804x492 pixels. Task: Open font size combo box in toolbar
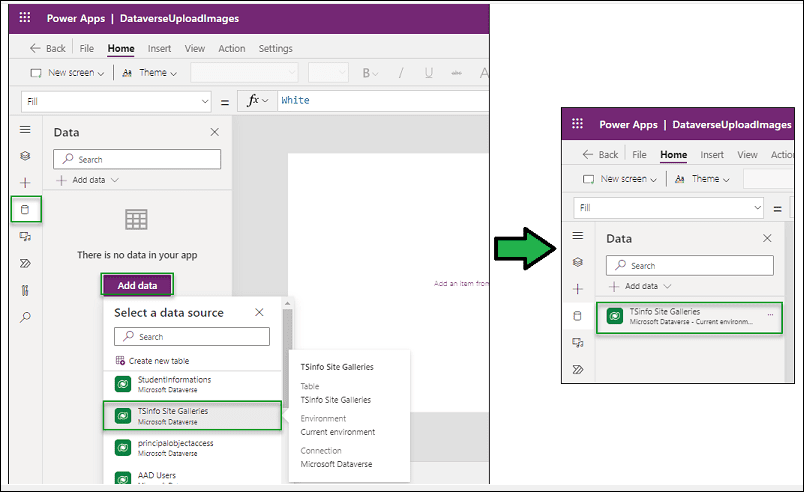coord(328,72)
